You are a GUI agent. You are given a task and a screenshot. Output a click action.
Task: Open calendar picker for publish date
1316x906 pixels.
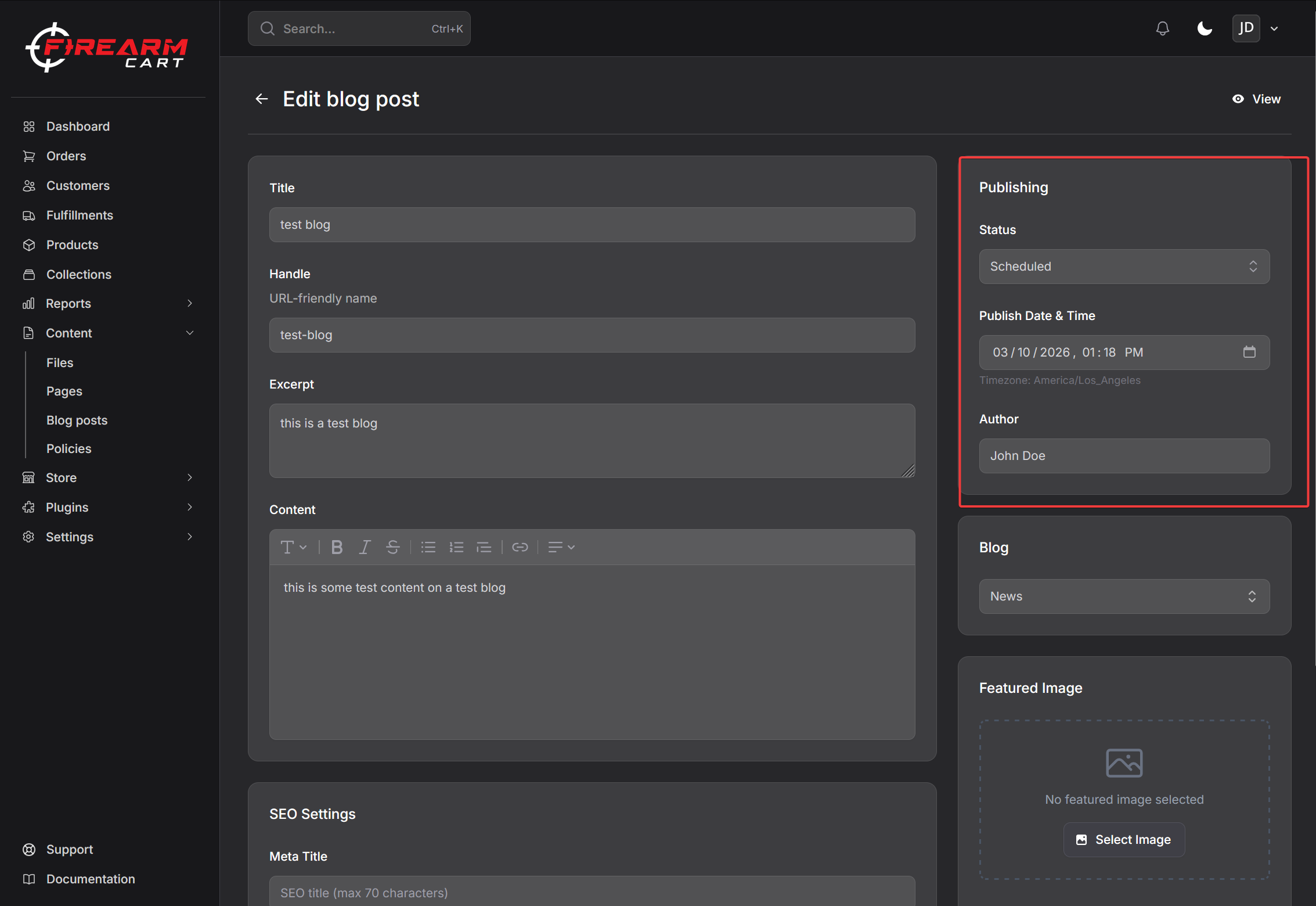point(1249,352)
